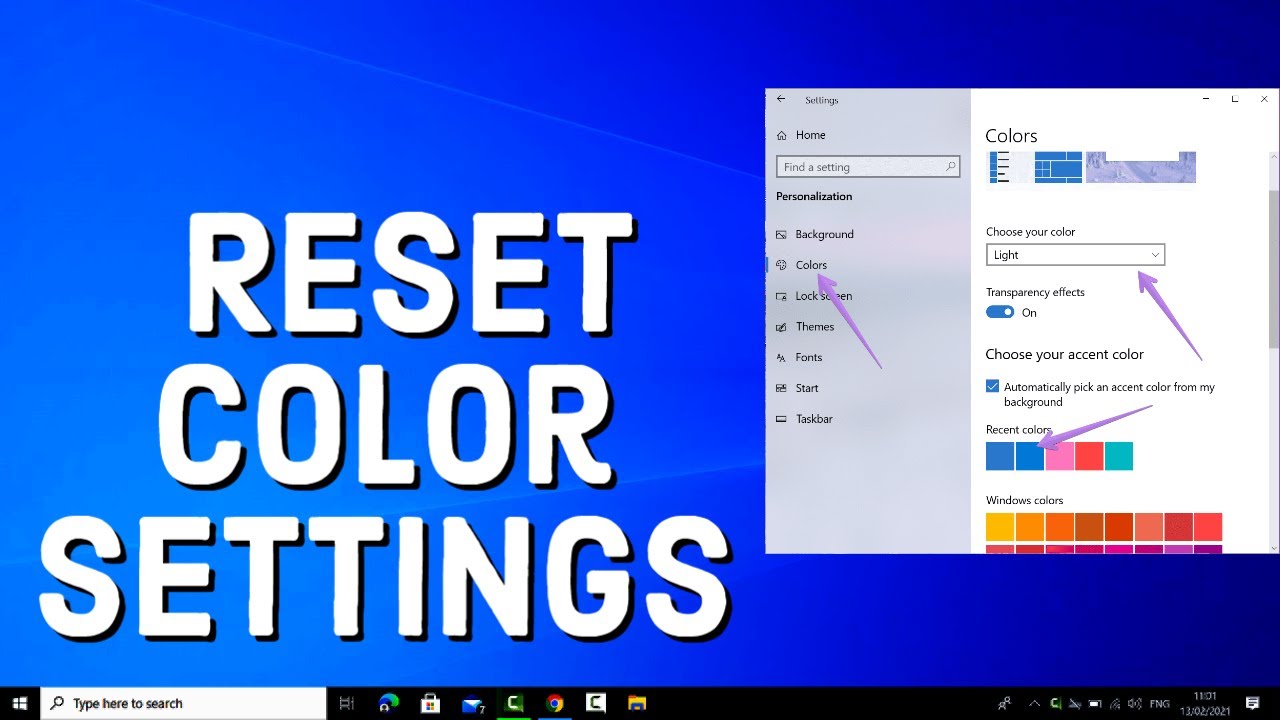This screenshot has height=720, width=1280.
Task: Minimize the Settings window
Action: [1204, 99]
